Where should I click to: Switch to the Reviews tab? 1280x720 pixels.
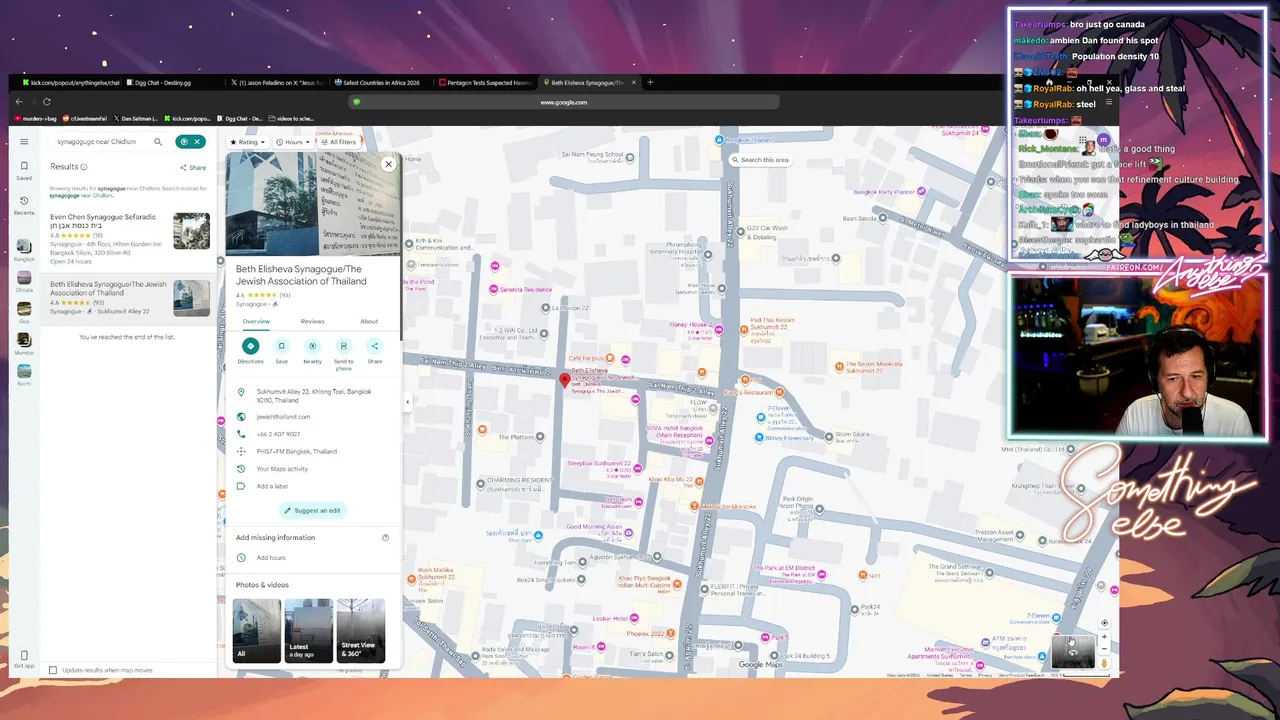click(x=313, y=321)
